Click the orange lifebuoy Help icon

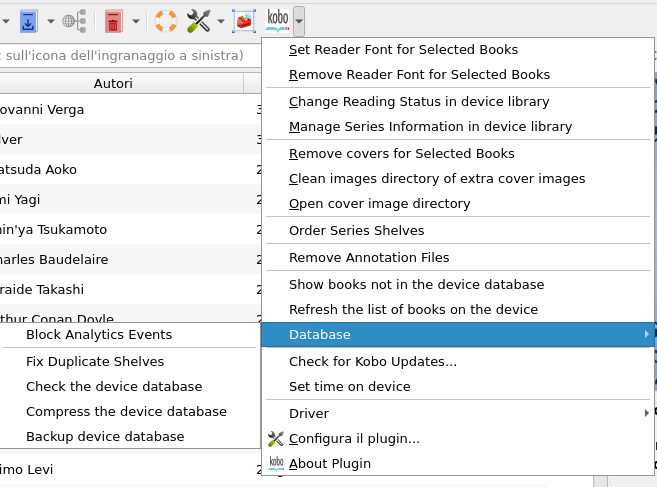(x=166, y=21)
